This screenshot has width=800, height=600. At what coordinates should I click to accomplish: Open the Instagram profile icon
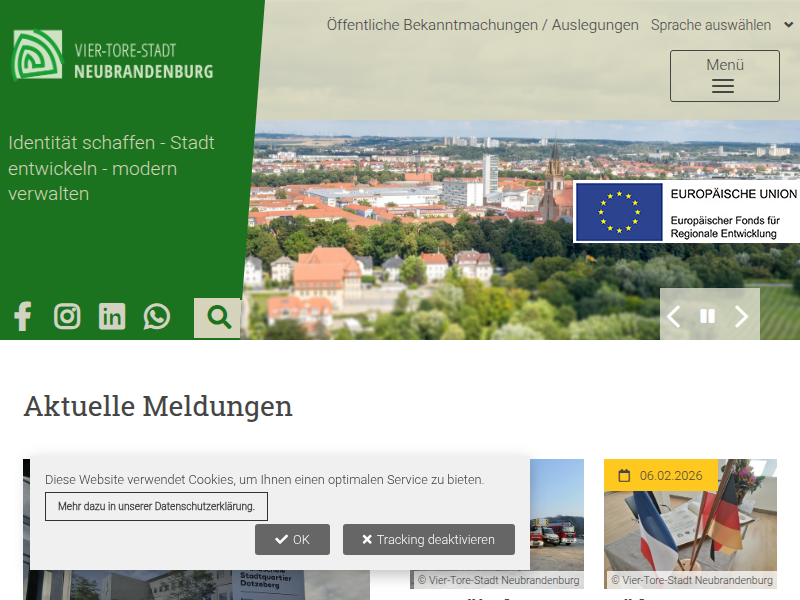coord(67,317)
